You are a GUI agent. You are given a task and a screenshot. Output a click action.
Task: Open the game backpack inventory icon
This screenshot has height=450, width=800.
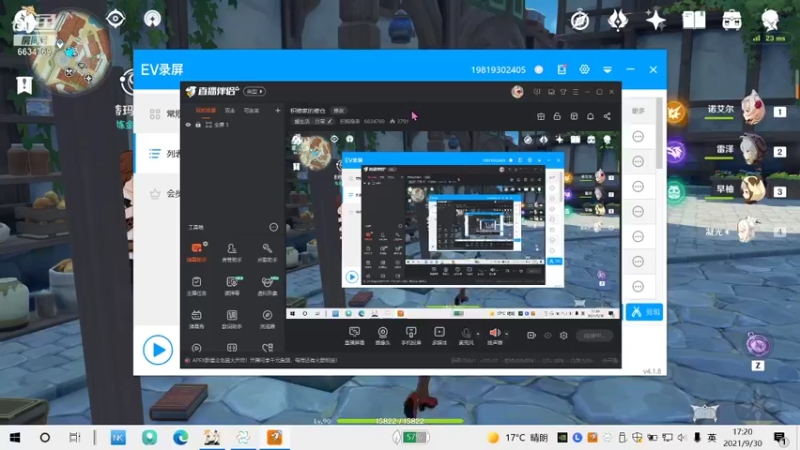732,20
